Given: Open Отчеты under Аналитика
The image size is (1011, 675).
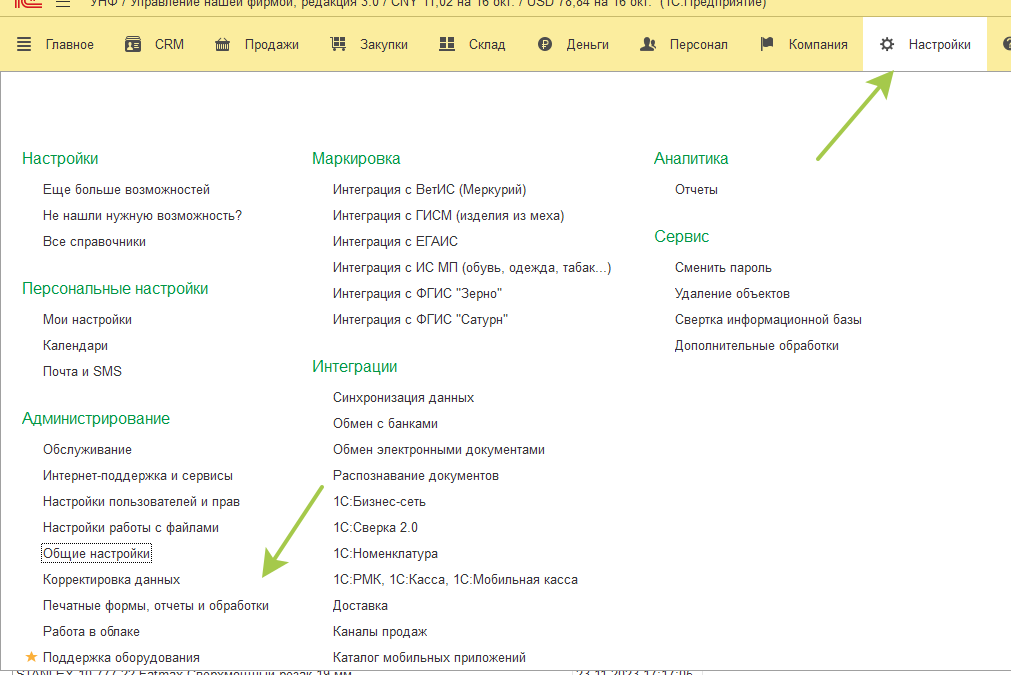Looking at the screenshot, I should pos(696,189).
